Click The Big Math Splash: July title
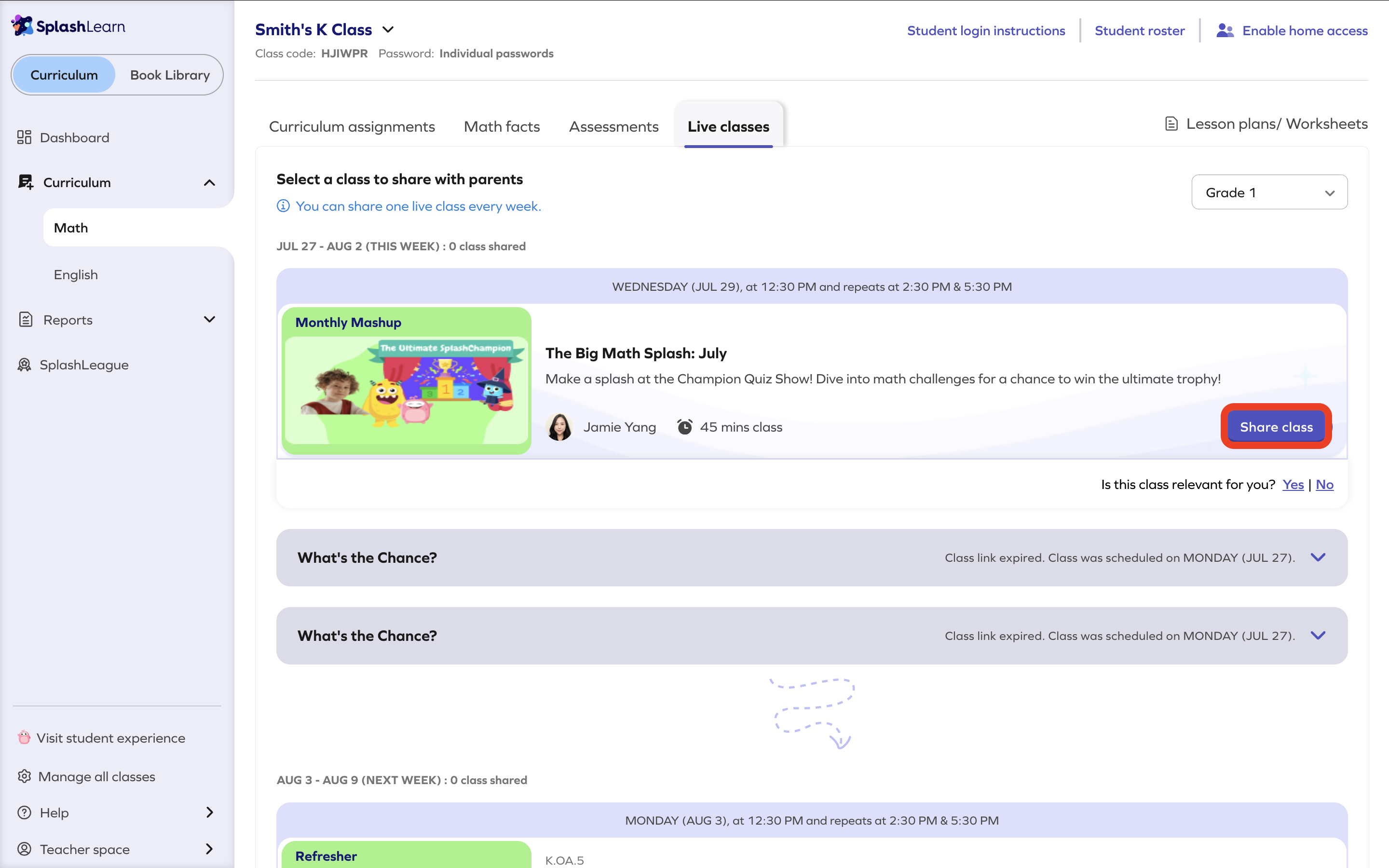1389x868 pixels. pos(636,353)
